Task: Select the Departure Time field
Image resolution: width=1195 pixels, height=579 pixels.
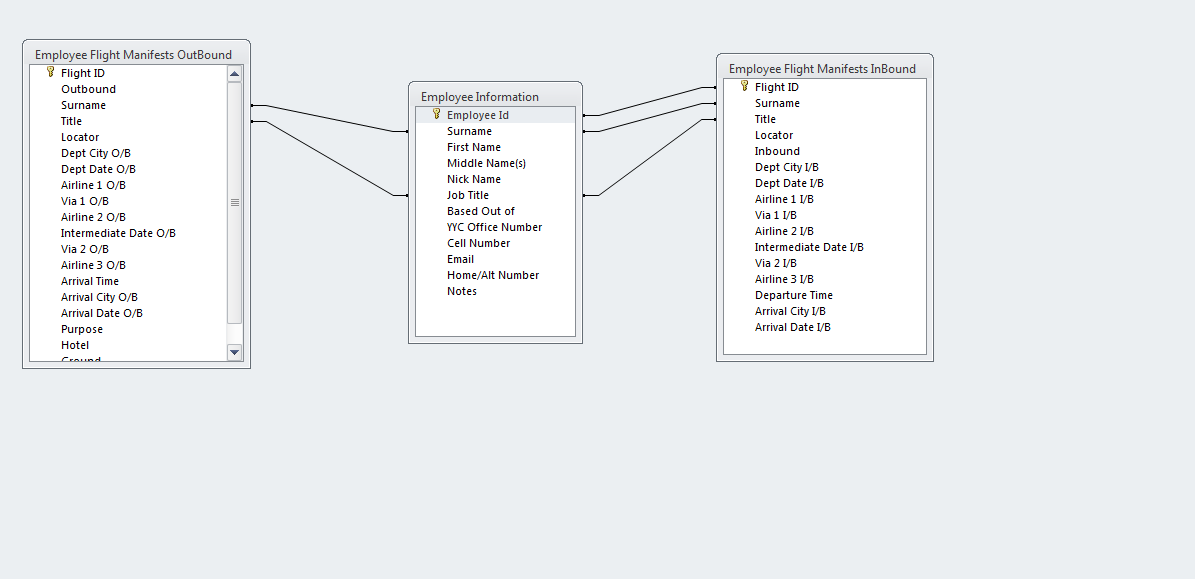Action: (x=794, y=295)
